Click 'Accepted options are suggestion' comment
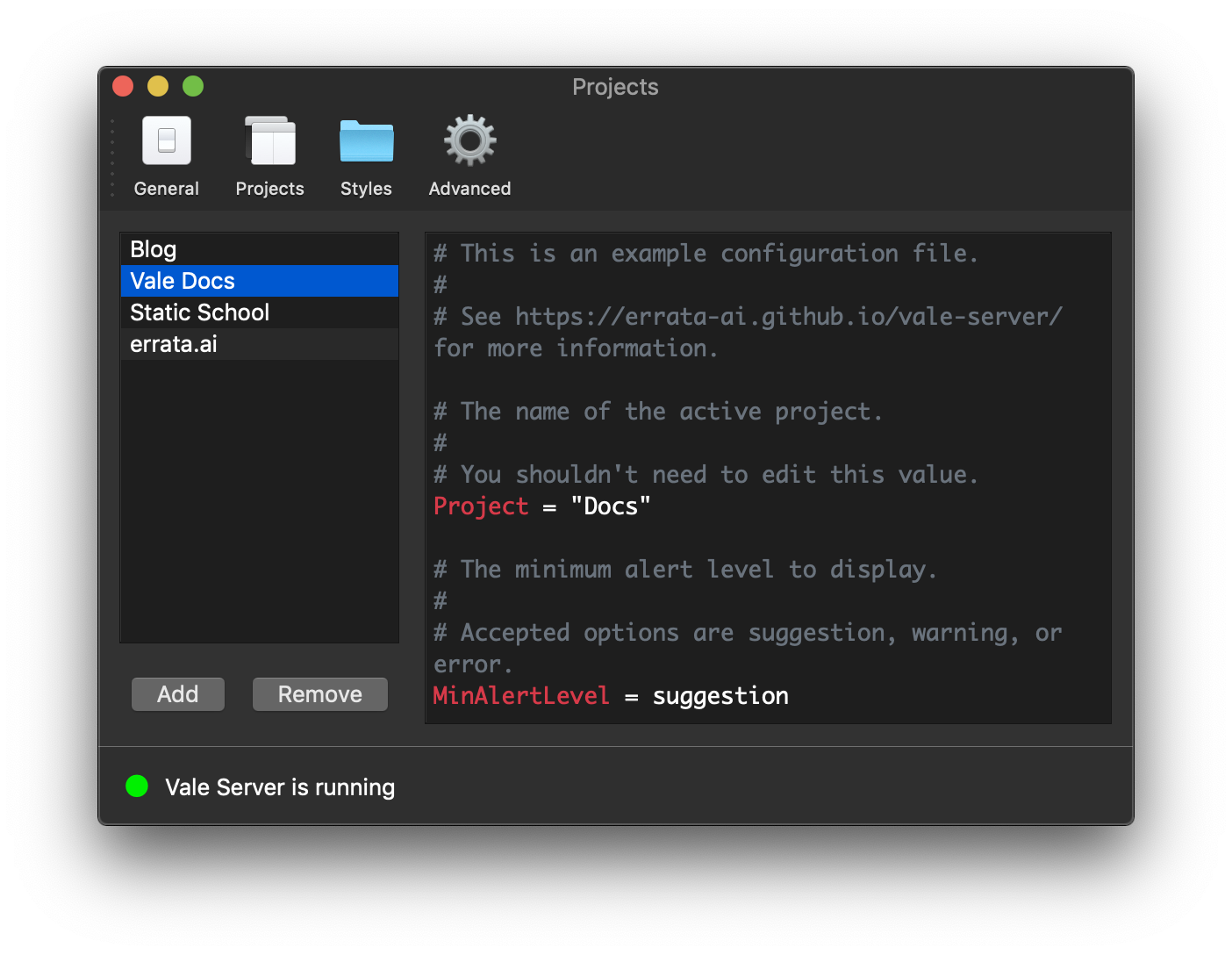 (749, 633)
